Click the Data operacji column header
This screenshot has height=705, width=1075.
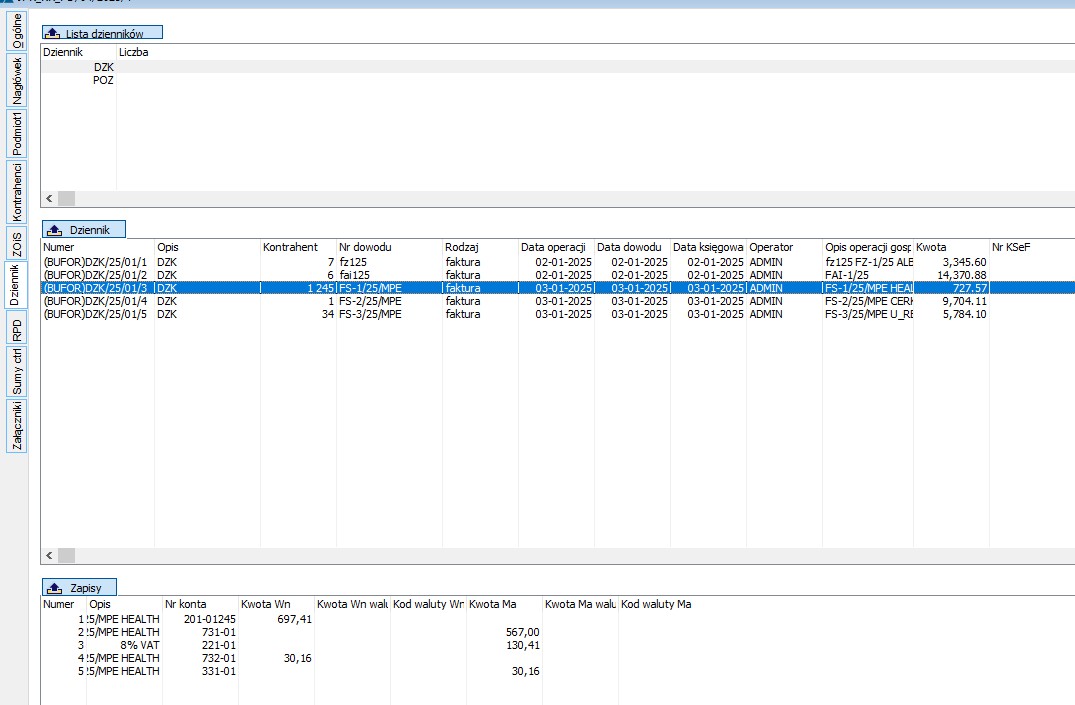(x=553, y=247)
